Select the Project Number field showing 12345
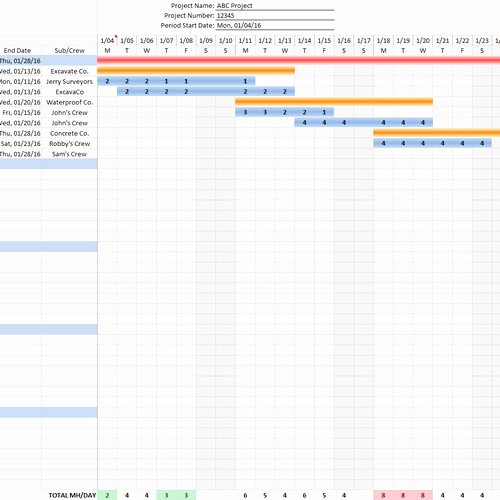This screenshot has height=500, width=500. coord(275,16)
